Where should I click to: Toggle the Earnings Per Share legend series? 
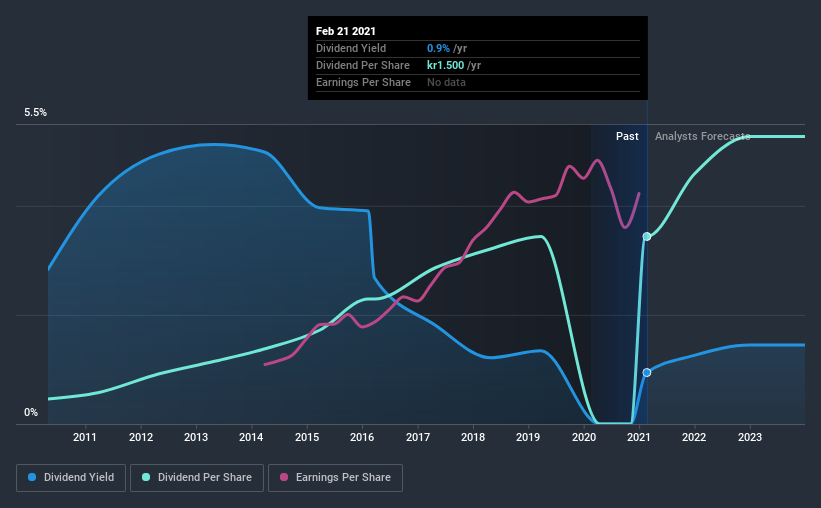click(x=335, y=478)
